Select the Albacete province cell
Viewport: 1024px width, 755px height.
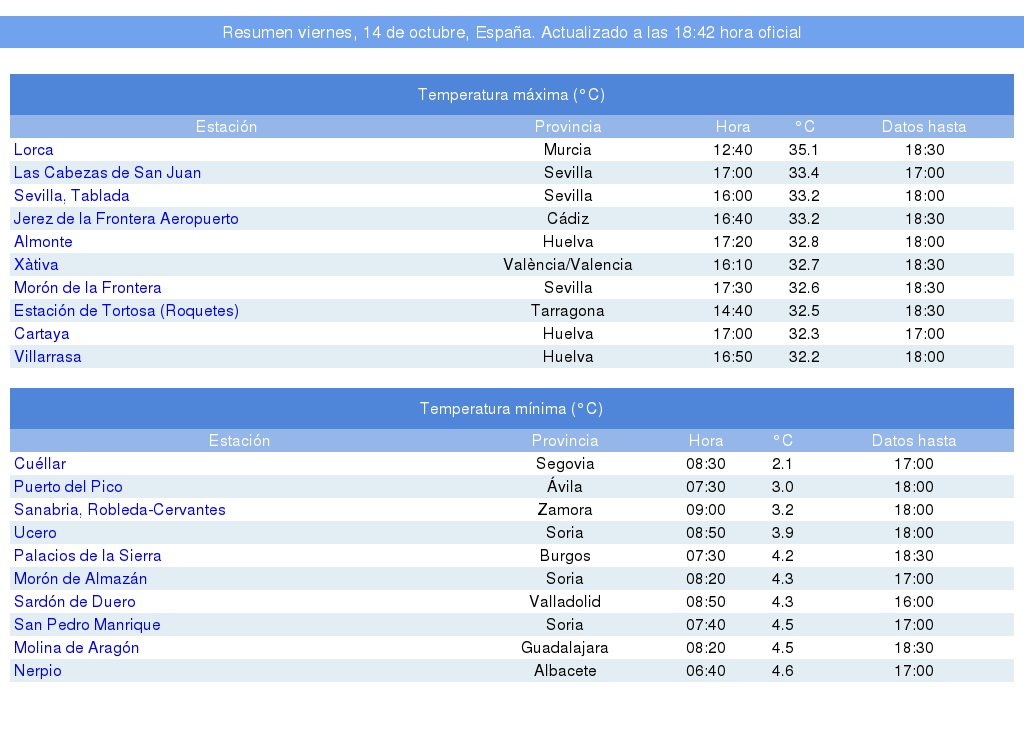565,671
